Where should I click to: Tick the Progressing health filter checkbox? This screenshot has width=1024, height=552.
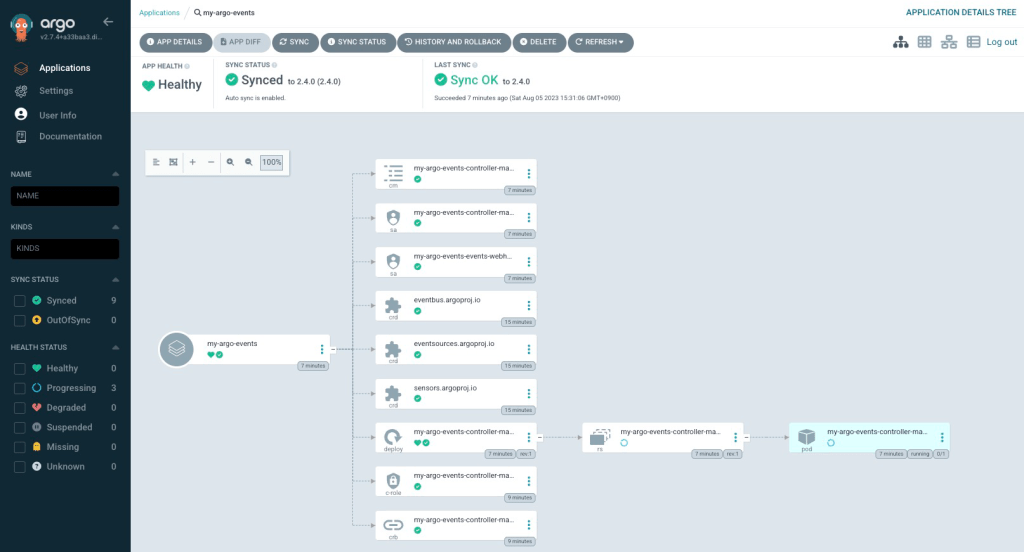pyautogui.click(x=19, y=388)
